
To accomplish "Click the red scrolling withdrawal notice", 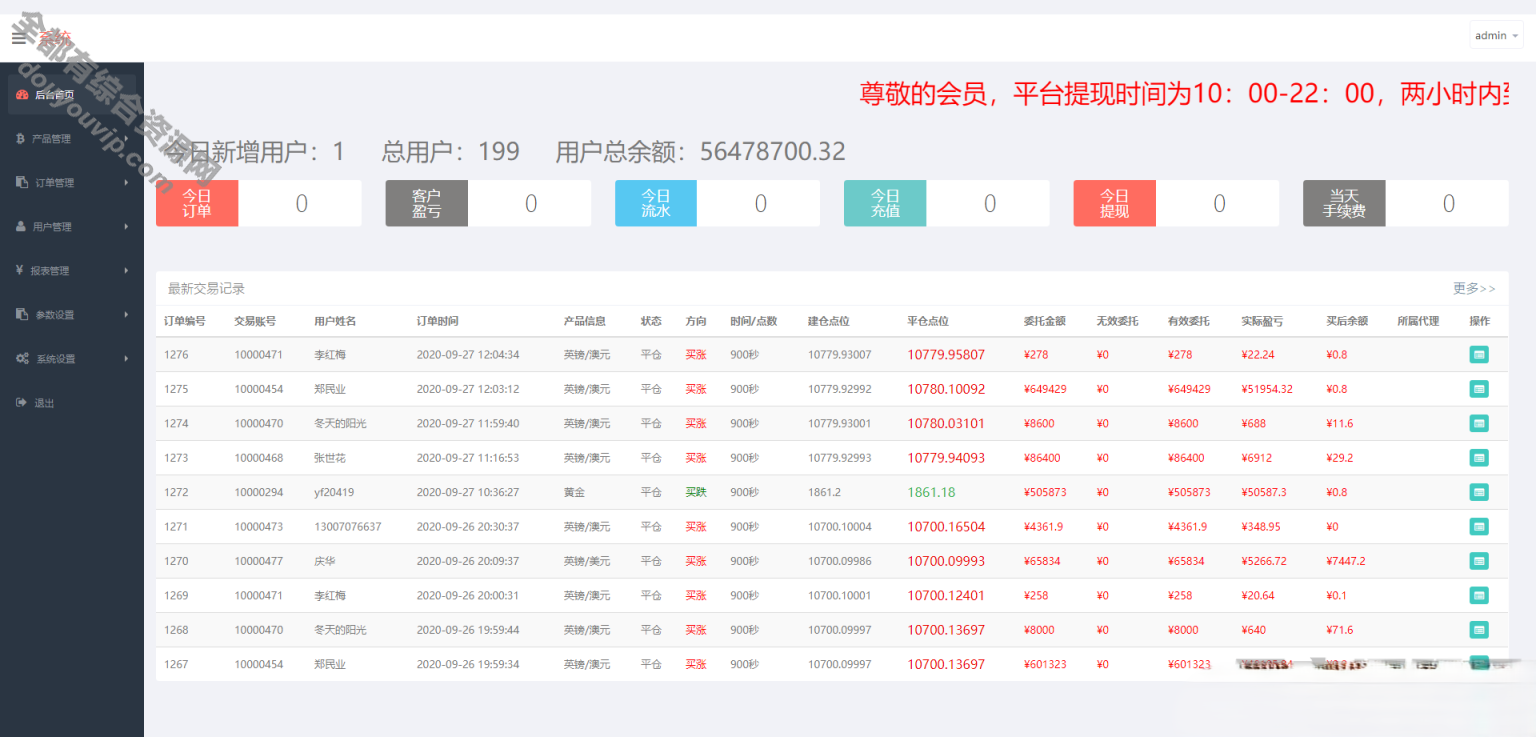I will coord(1184,94).
